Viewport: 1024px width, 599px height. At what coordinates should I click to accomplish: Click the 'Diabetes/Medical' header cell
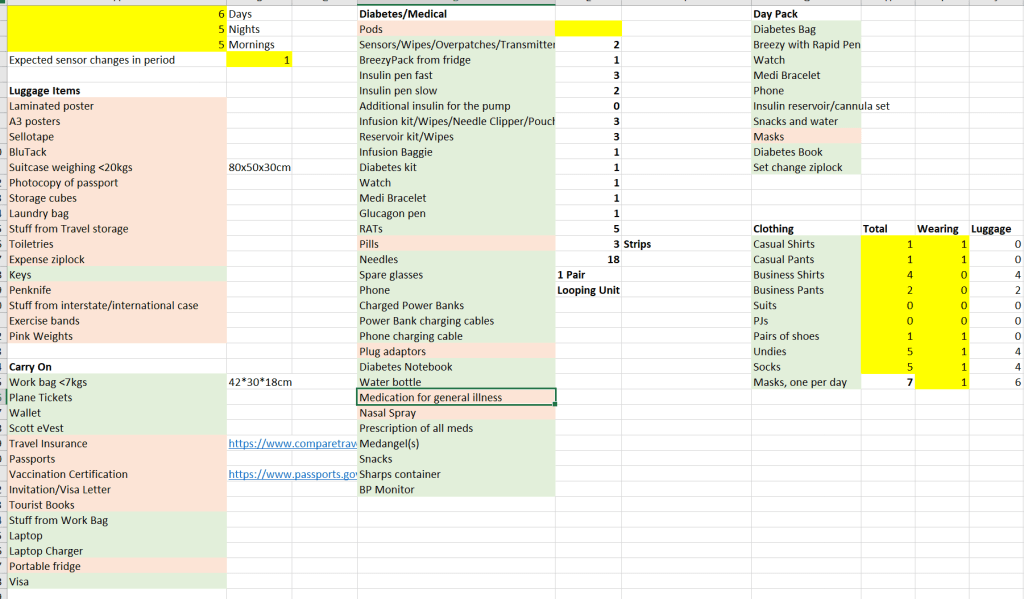coord(403,14)
